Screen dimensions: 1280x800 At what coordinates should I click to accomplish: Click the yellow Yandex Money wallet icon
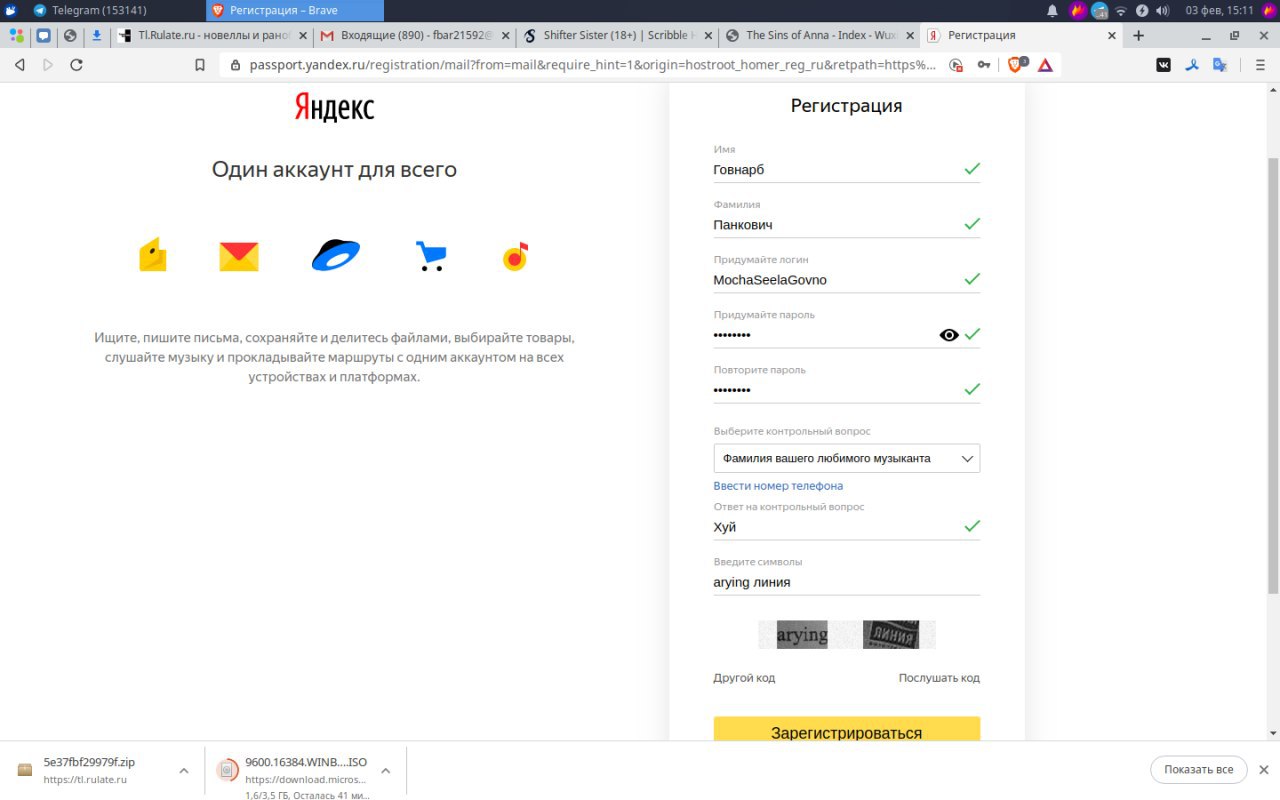(152, 256)
